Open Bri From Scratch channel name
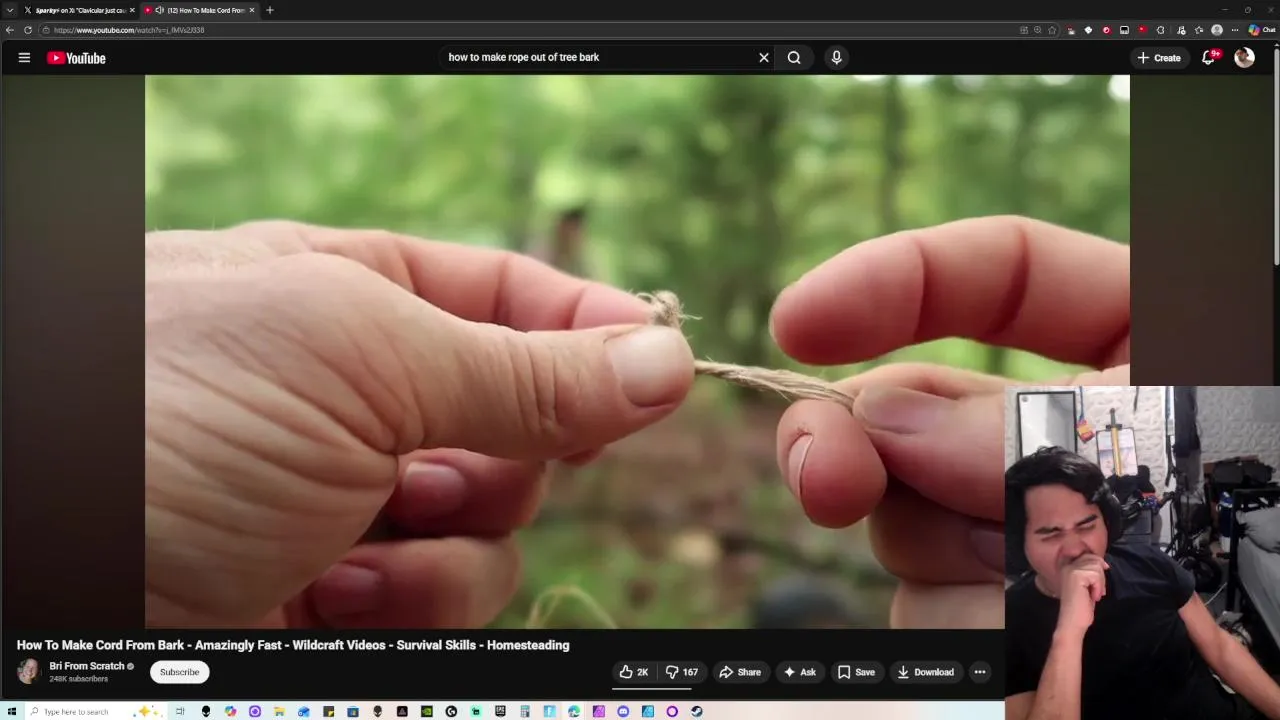Screen dimensions: 1280x720 (87, 666)
